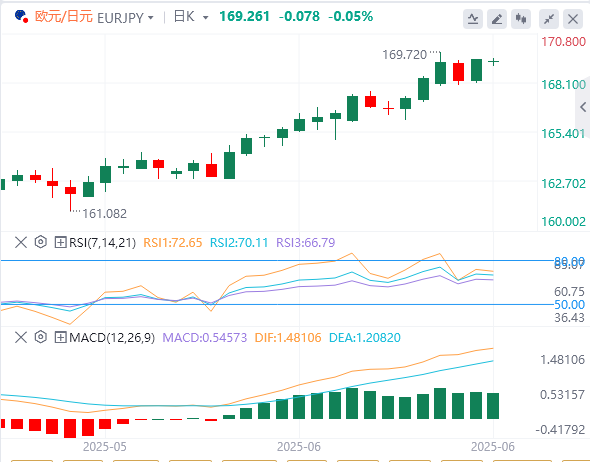
Task: Select the drawing pencil tool
Action: pyautogui.click(x=497, y=18)
